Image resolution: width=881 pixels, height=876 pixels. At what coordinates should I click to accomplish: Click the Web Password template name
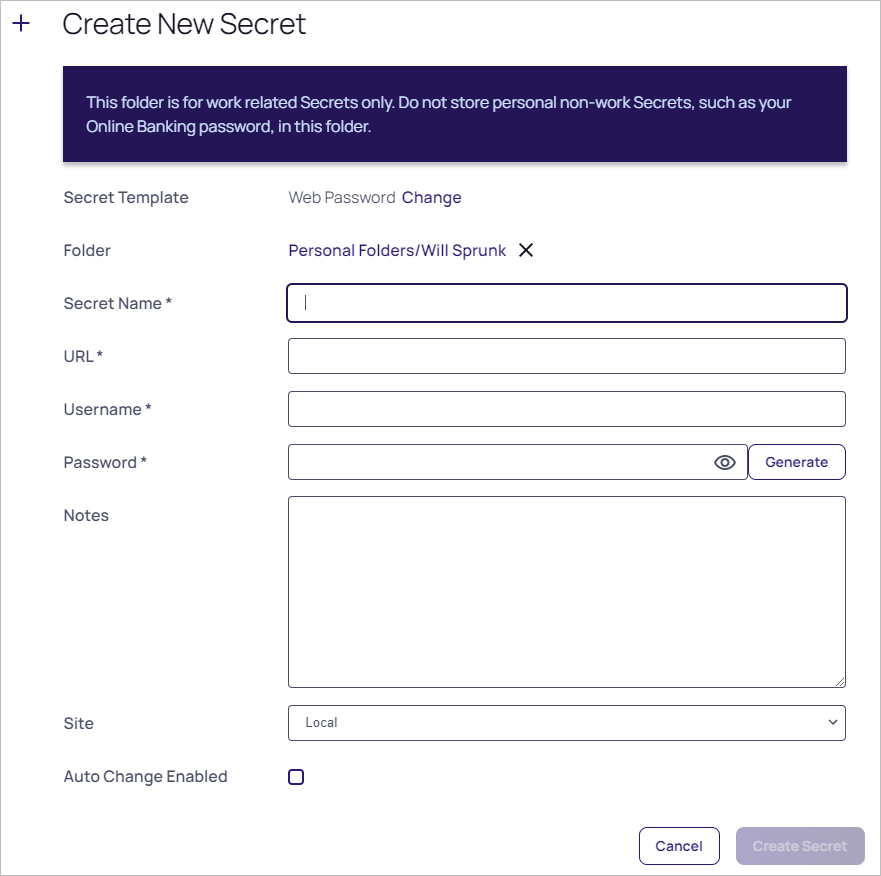tap(342, 198)
